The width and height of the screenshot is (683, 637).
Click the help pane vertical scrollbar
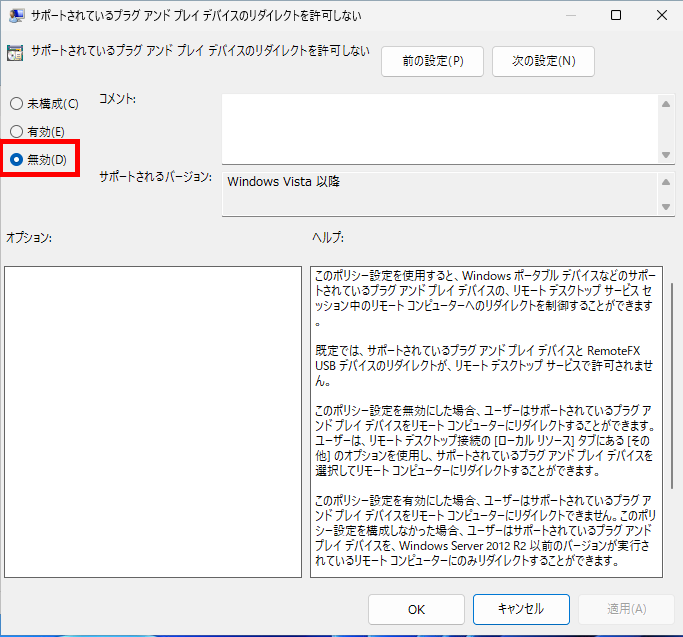point(672,386)
